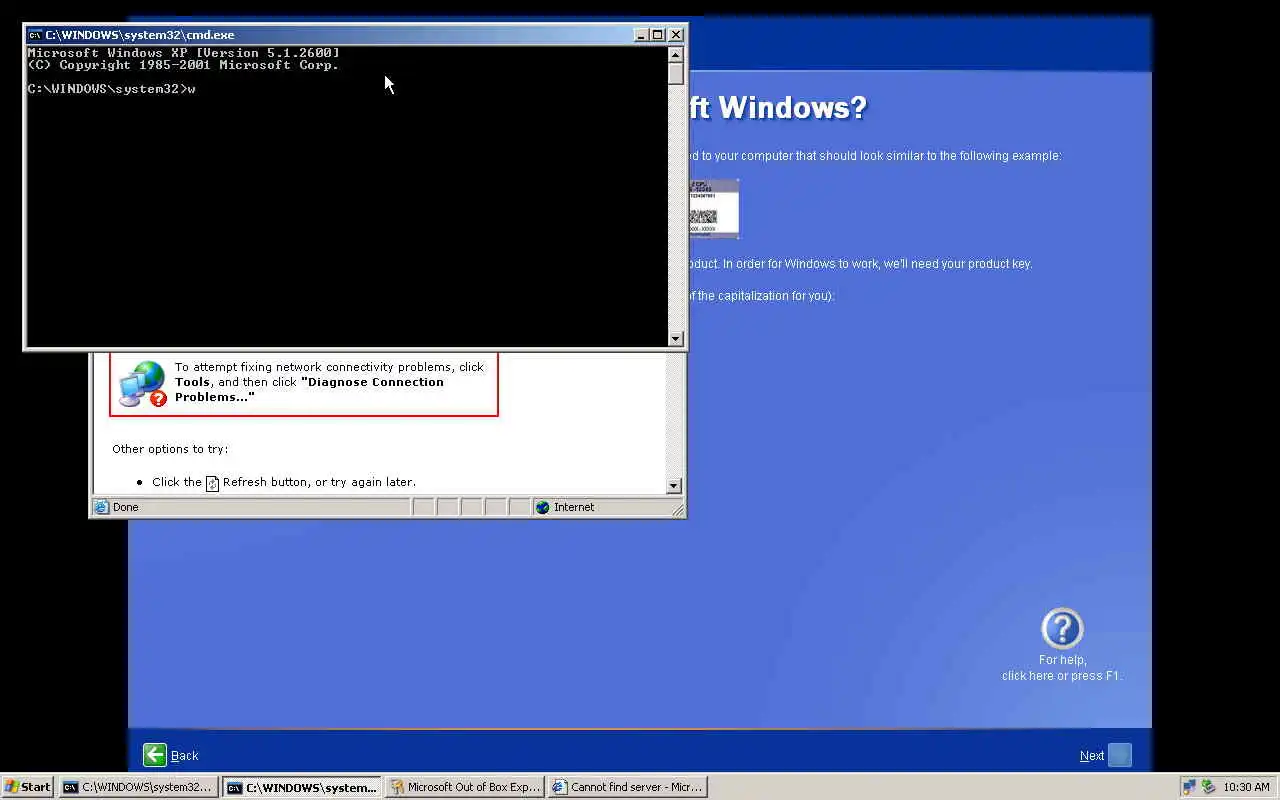Click the Refresh page icon in error text
This screenshot has width=1280, height=800.
(x=212, y=483)
